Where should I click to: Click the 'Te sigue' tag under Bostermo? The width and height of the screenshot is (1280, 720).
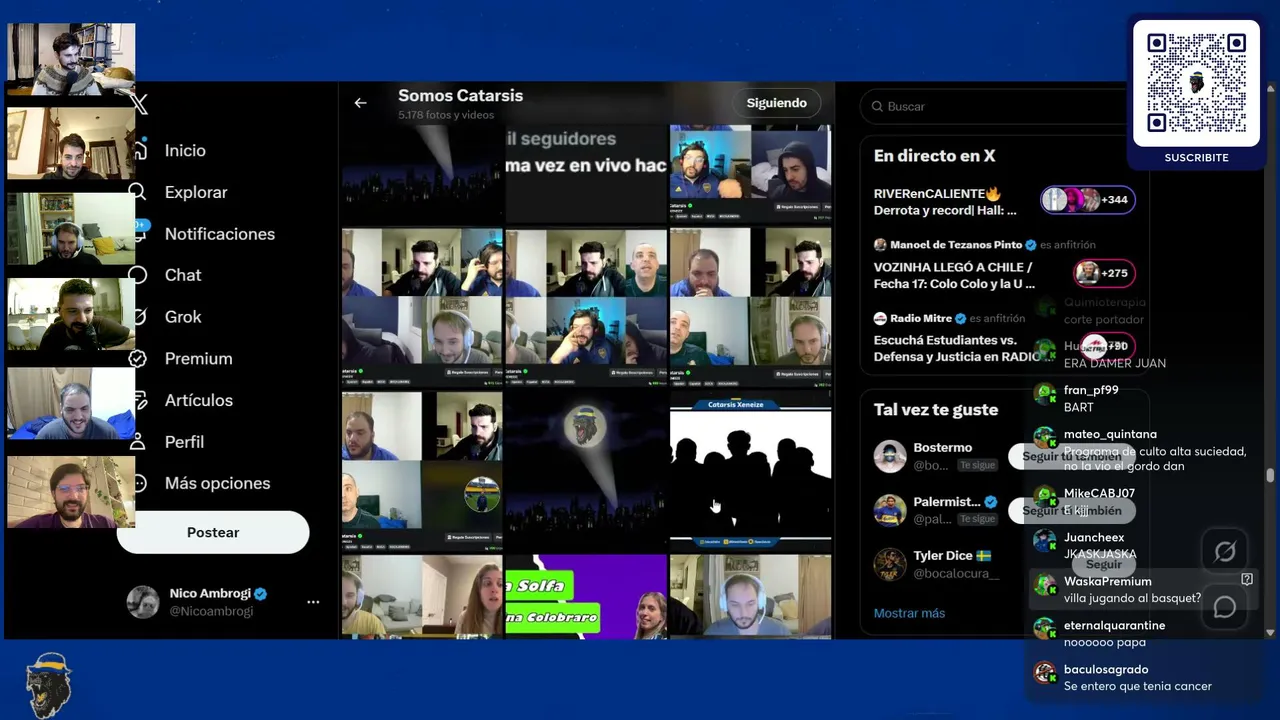978,465
